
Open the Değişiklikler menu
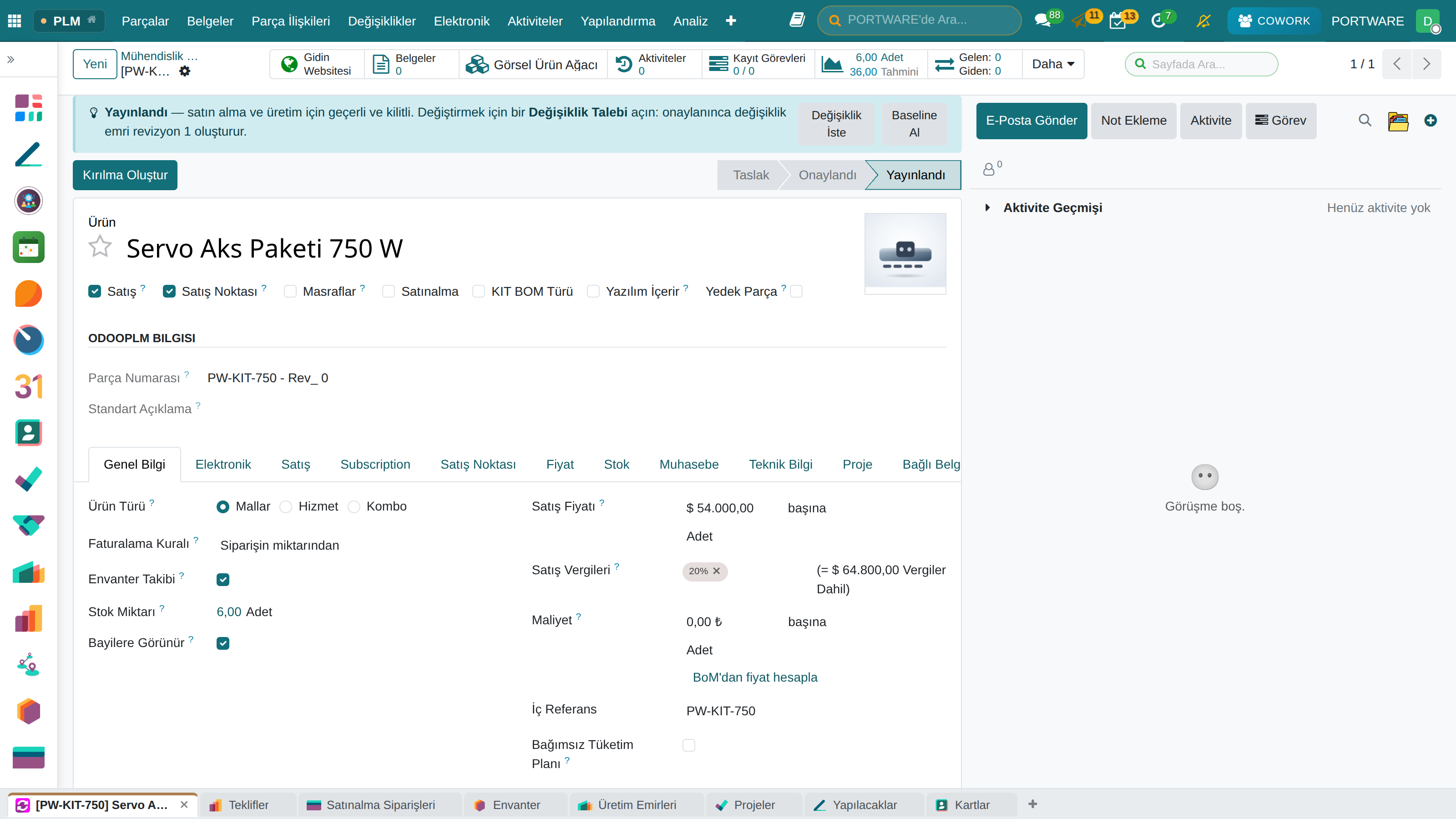click(382, 21)
